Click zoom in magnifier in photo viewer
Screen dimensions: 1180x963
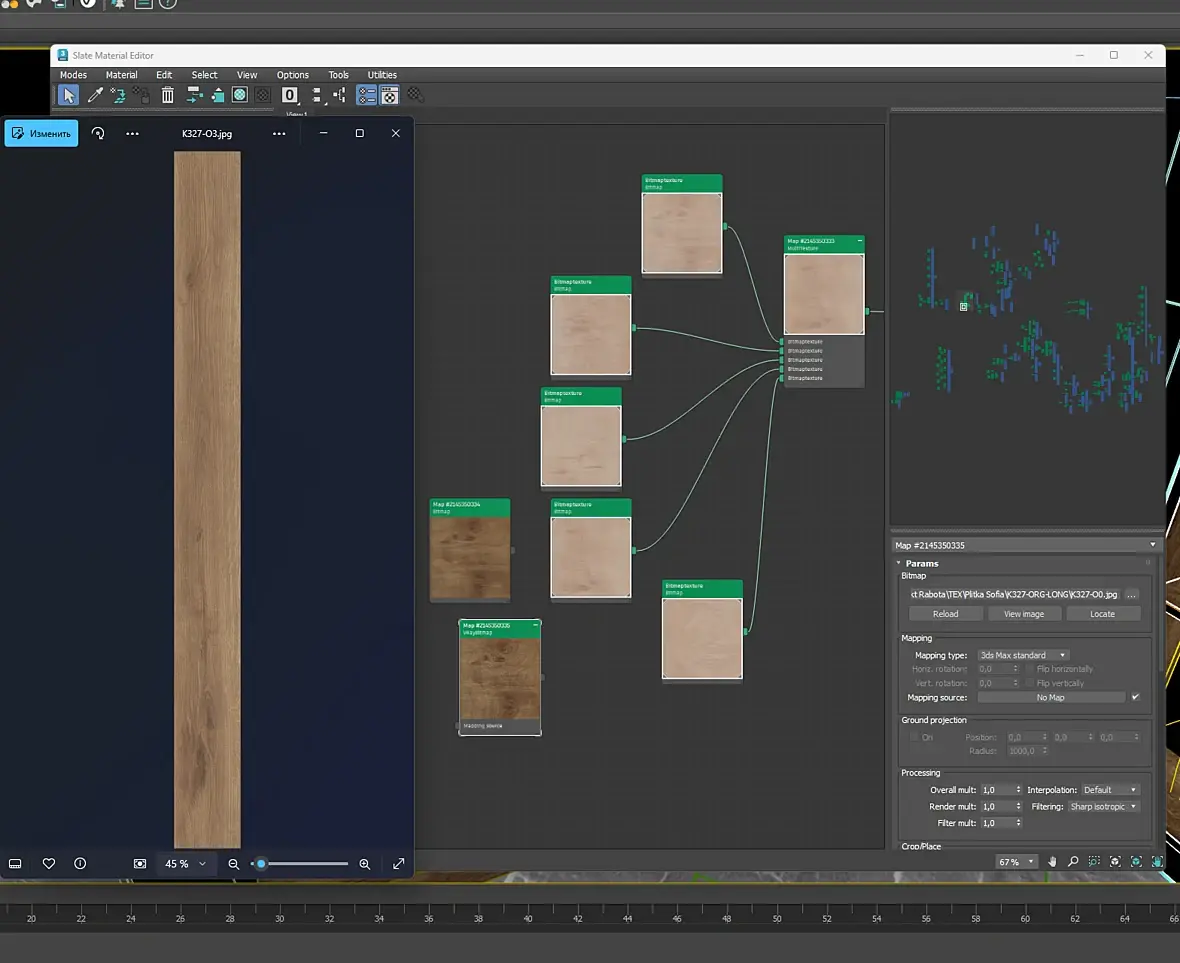click(365, 864)
